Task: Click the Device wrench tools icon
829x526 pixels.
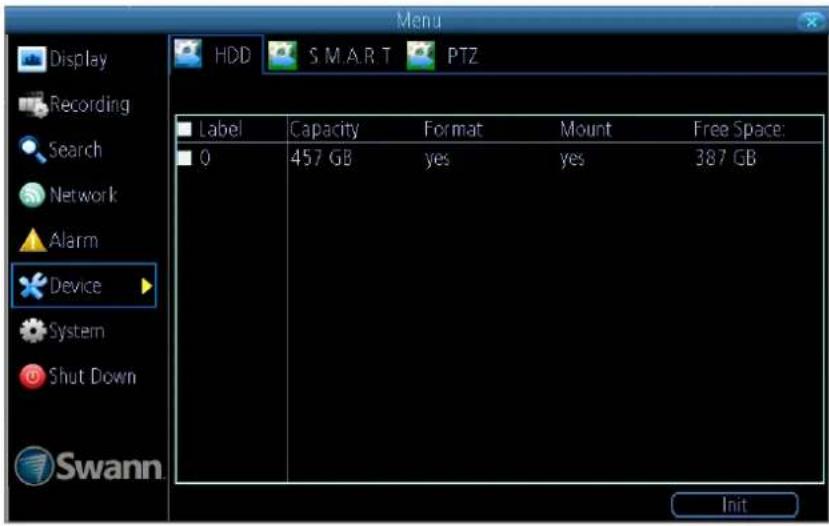Action: (33, 286)
